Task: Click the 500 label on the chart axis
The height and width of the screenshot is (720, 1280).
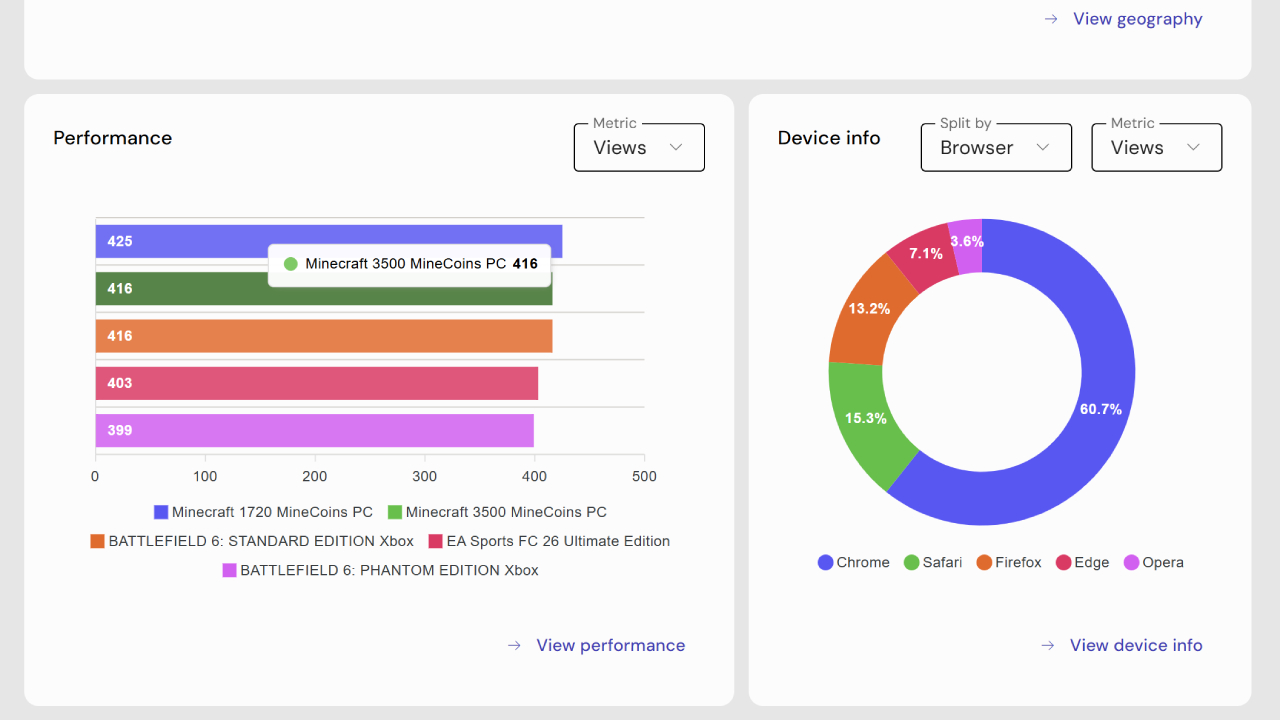Action: click(x=645, y=477)
